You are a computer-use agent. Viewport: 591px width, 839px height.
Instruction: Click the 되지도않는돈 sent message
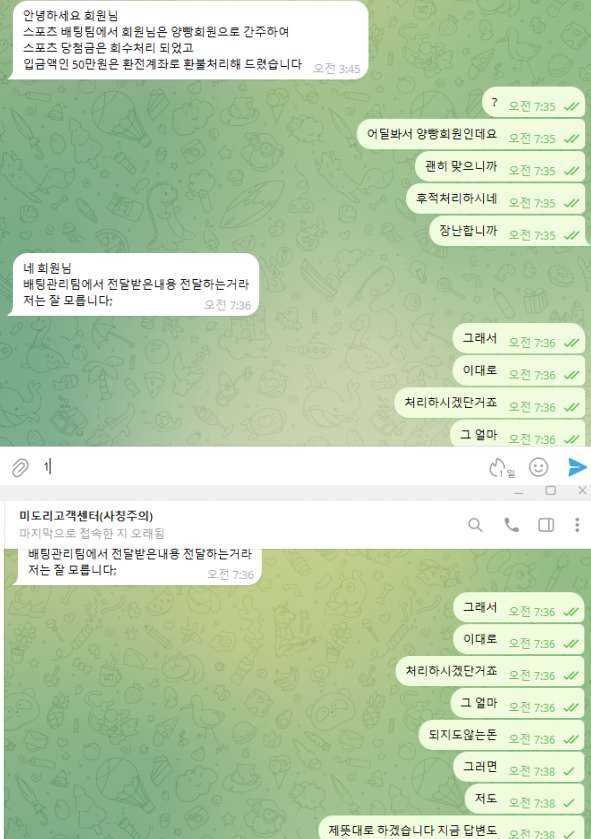pyautogui.click(x=502, y=736)
